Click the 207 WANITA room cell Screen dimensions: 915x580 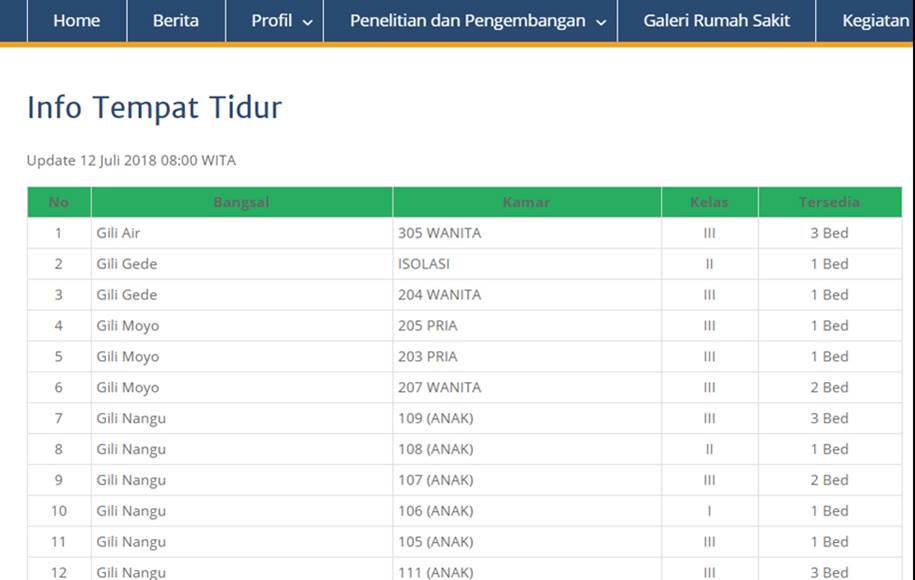pyautogui.click(x=439, y=387)
